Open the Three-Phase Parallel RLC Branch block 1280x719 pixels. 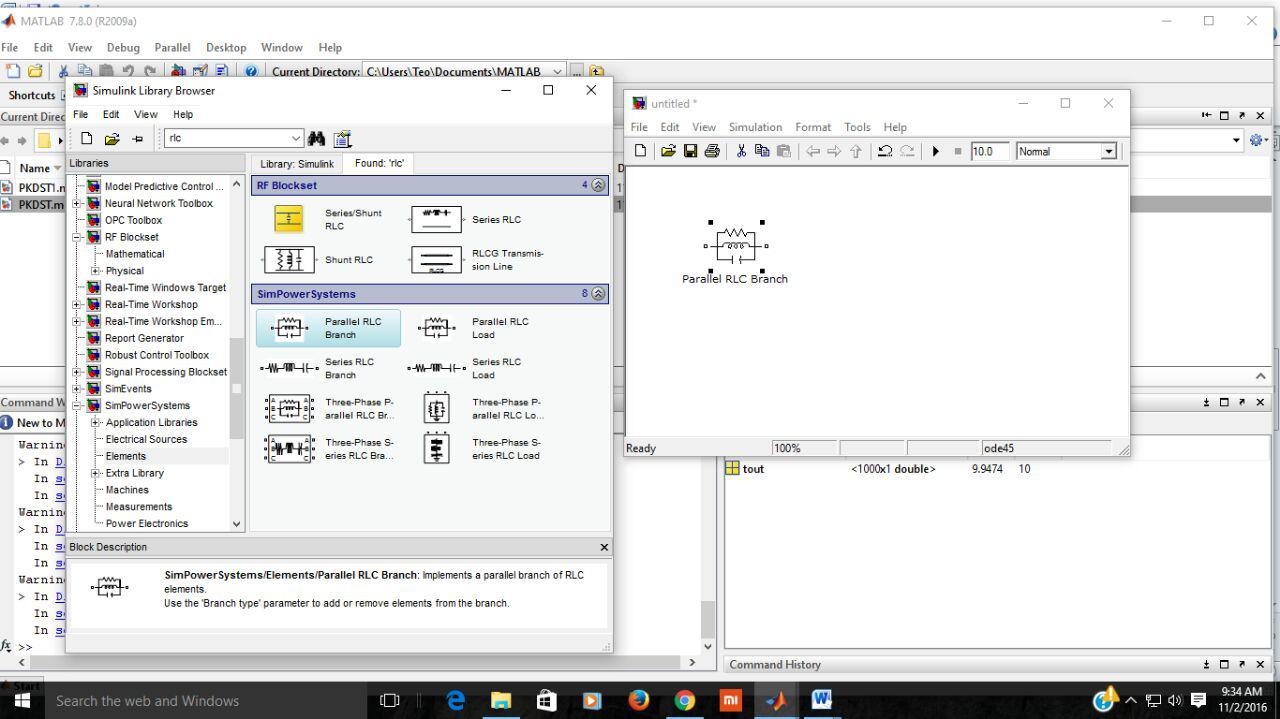tap(288, 407)
